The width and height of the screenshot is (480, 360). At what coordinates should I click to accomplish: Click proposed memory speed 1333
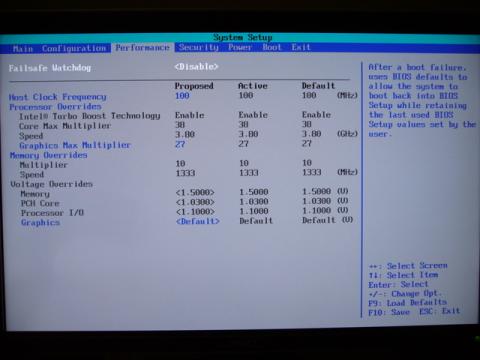coord(185,173)
